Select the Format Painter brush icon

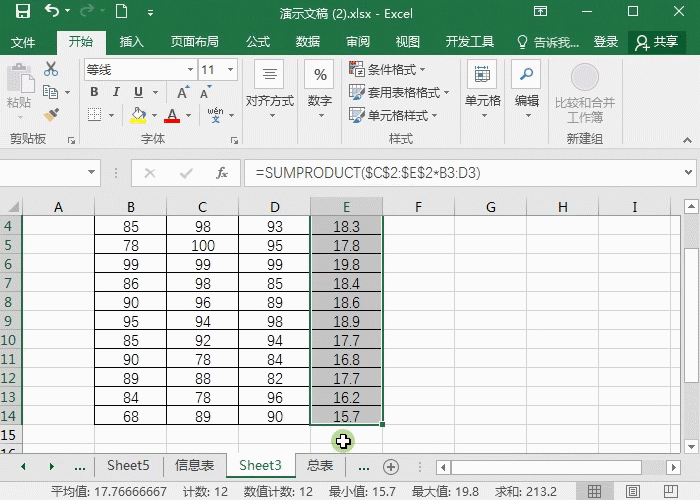coord(51,115)
